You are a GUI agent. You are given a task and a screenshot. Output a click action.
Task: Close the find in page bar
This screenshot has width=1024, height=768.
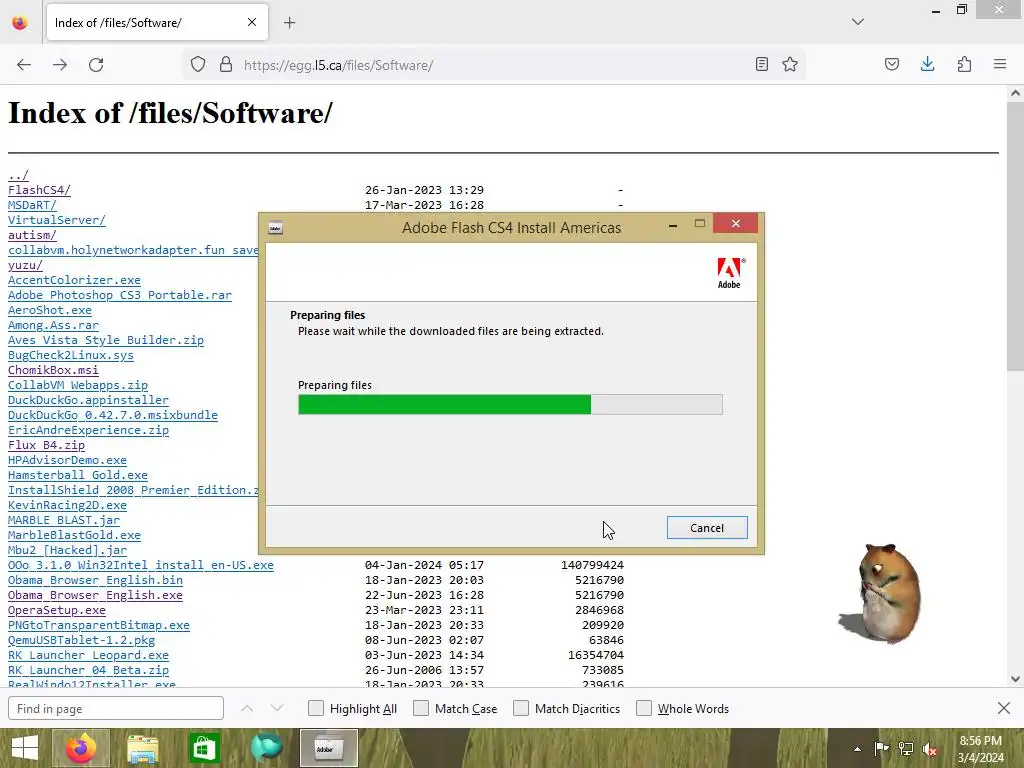[x=1004, y=708]
